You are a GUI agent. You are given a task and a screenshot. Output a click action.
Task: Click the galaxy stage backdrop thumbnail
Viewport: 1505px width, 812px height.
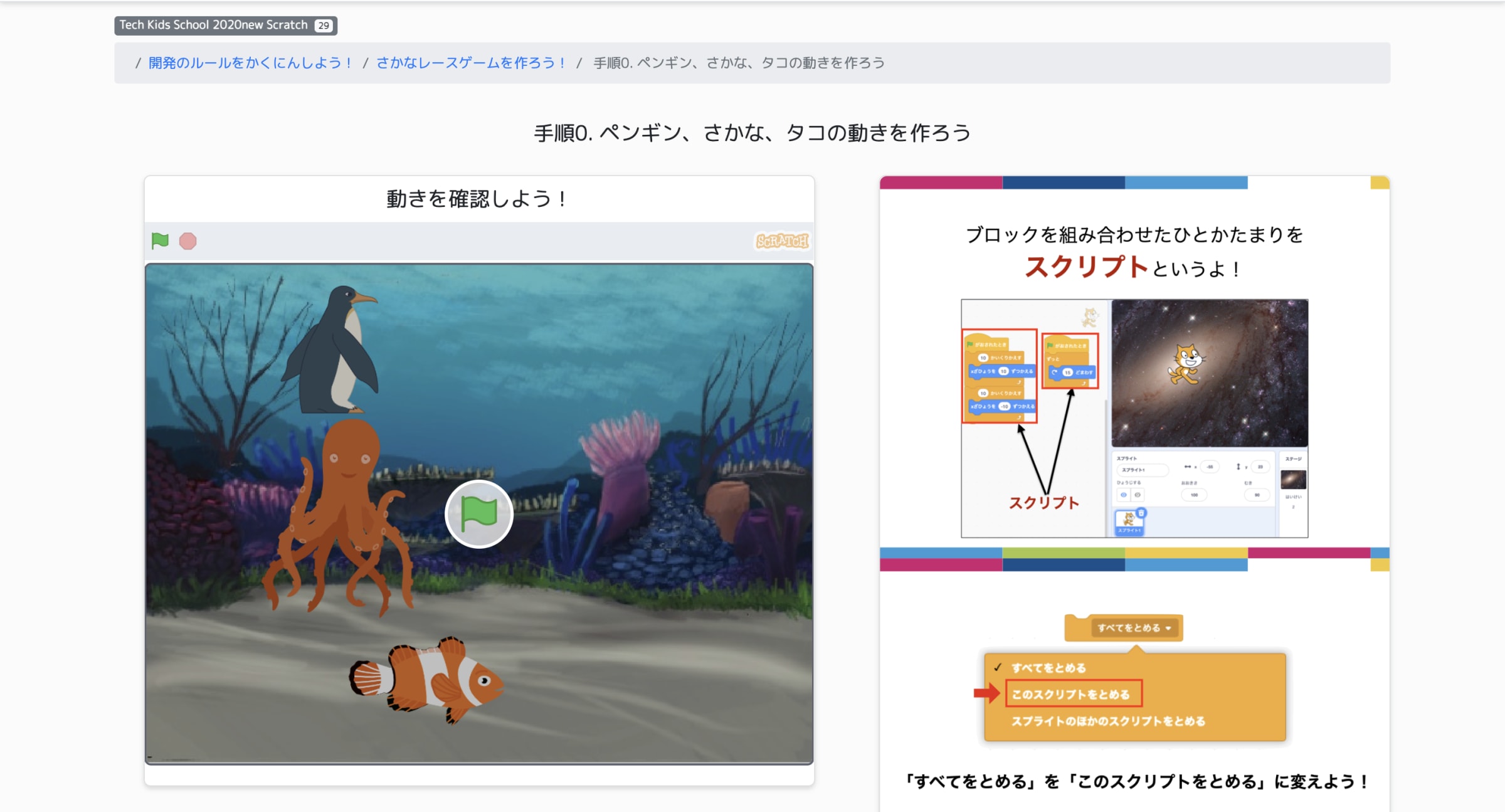tap(1293, 480)
